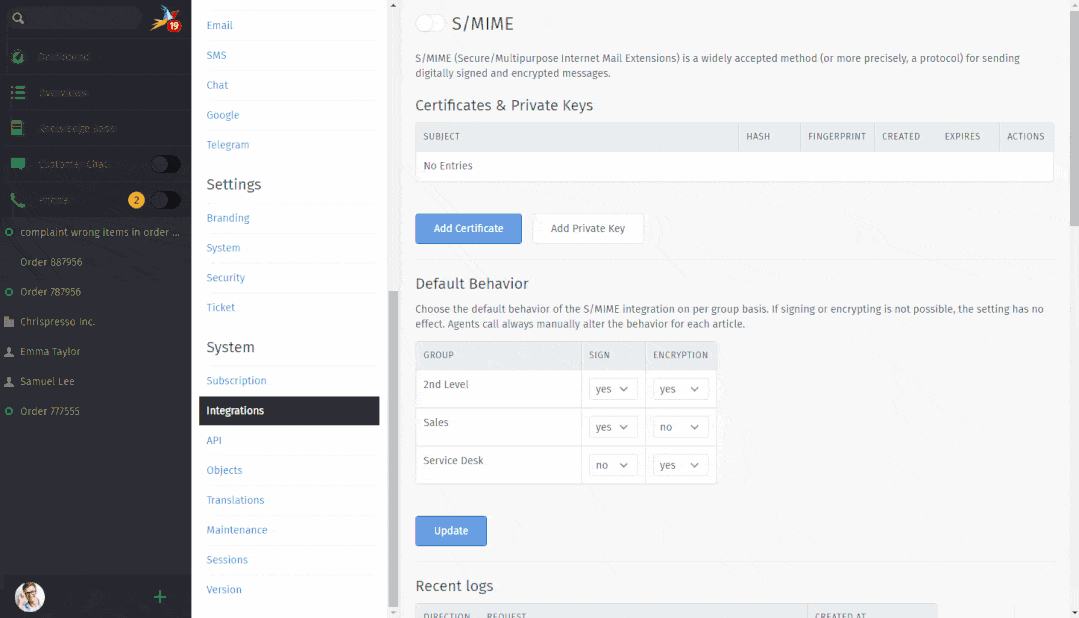Toggle the Phone availability switch
The height and width of the screenshot is (618, 1079).
[x=165, y=200]
